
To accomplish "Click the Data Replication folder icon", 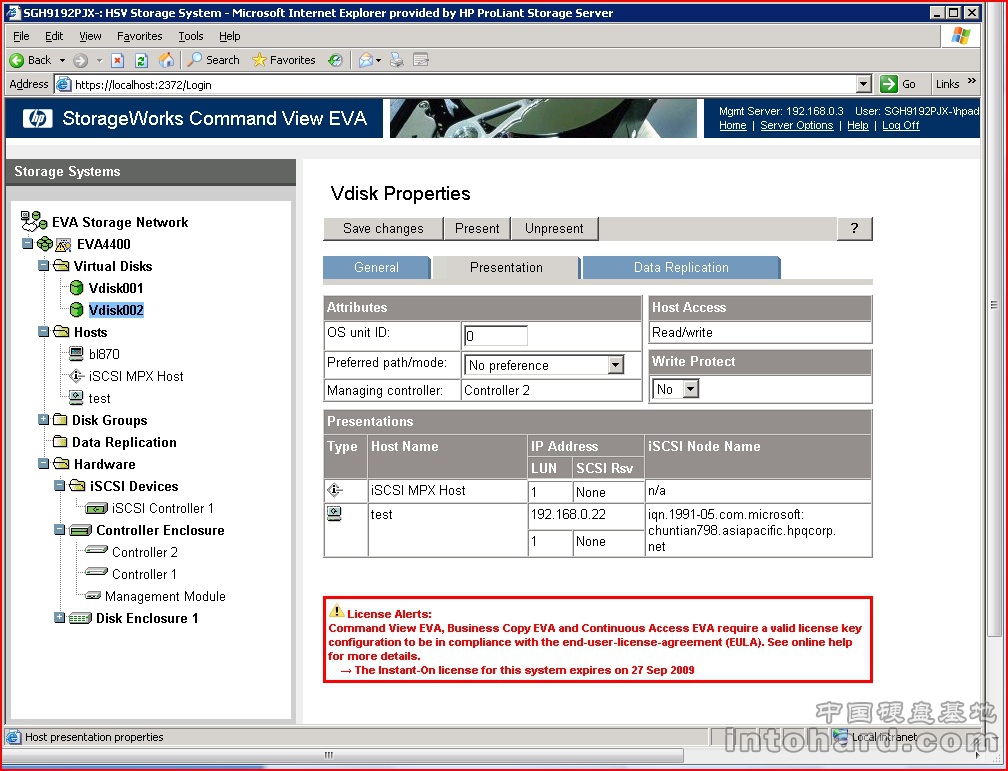I will click(60, 441).
